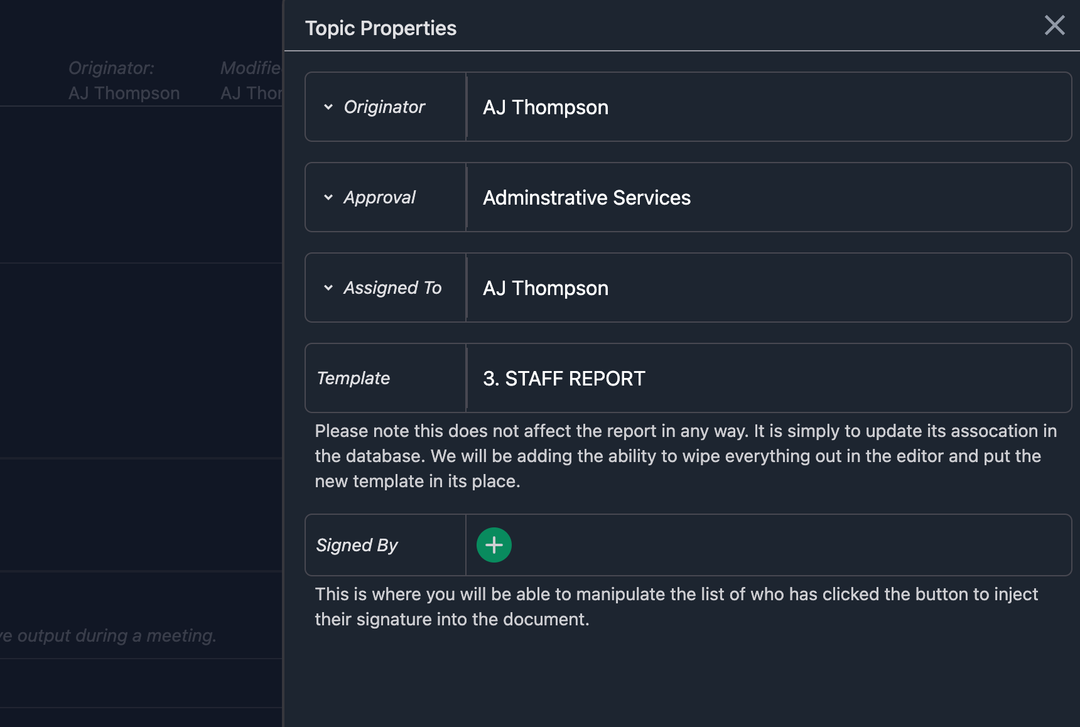Click the Signed By label
Viewport: 1080px width, 727px height.
(x=357, y=545)
